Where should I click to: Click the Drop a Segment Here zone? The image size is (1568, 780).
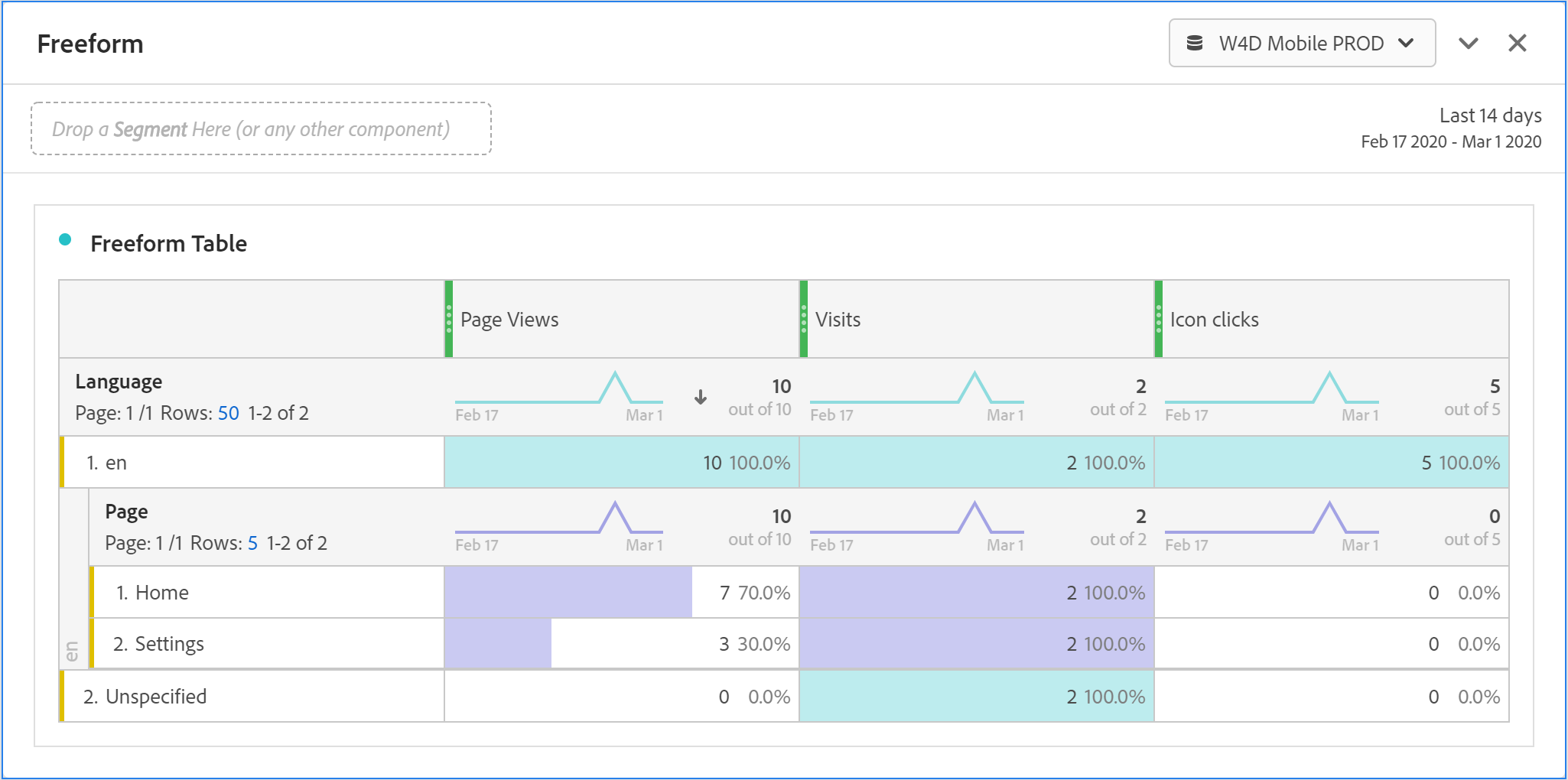(x=261, y=129)
